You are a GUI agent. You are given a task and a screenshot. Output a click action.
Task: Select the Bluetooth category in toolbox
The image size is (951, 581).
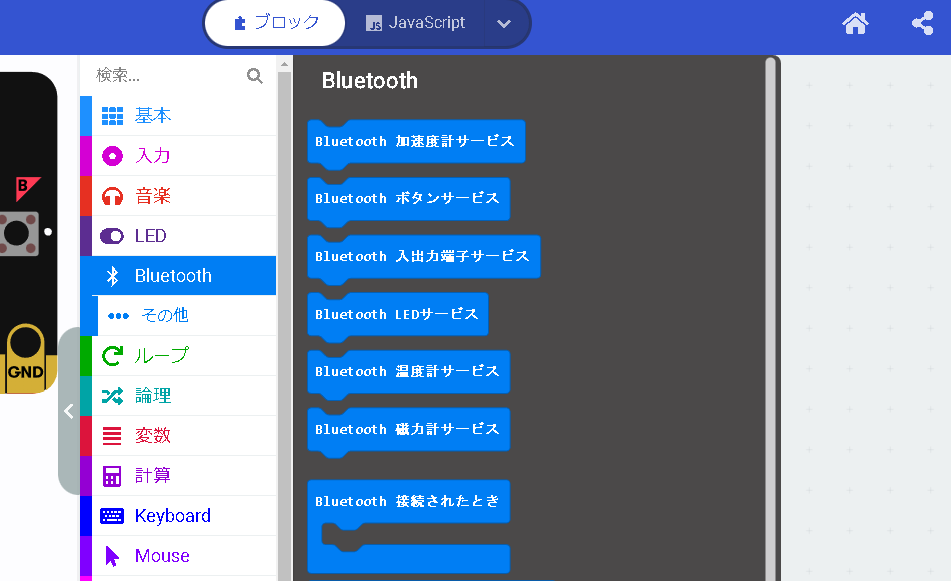tap(178, 276)
